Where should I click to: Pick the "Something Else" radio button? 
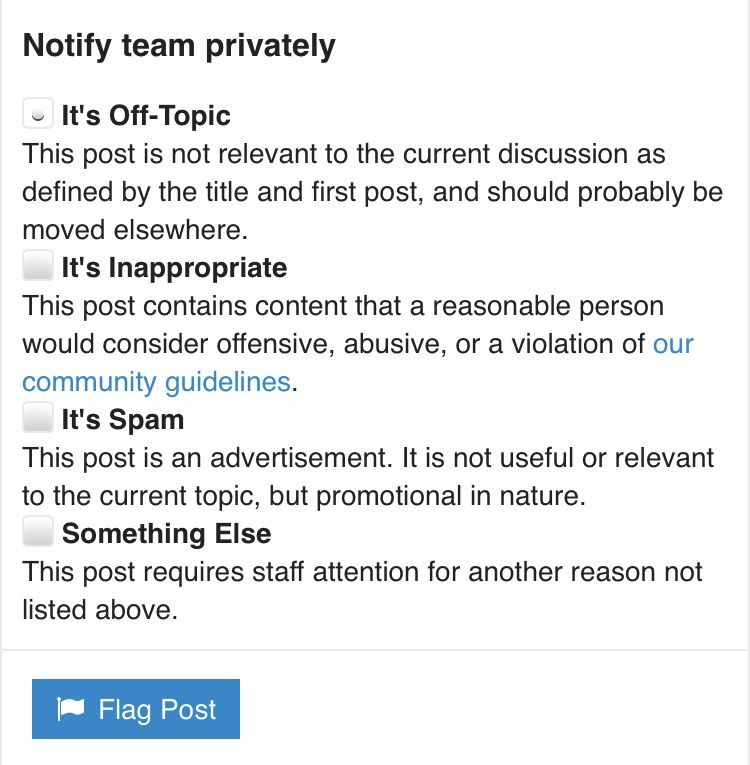tap(37, 532)
